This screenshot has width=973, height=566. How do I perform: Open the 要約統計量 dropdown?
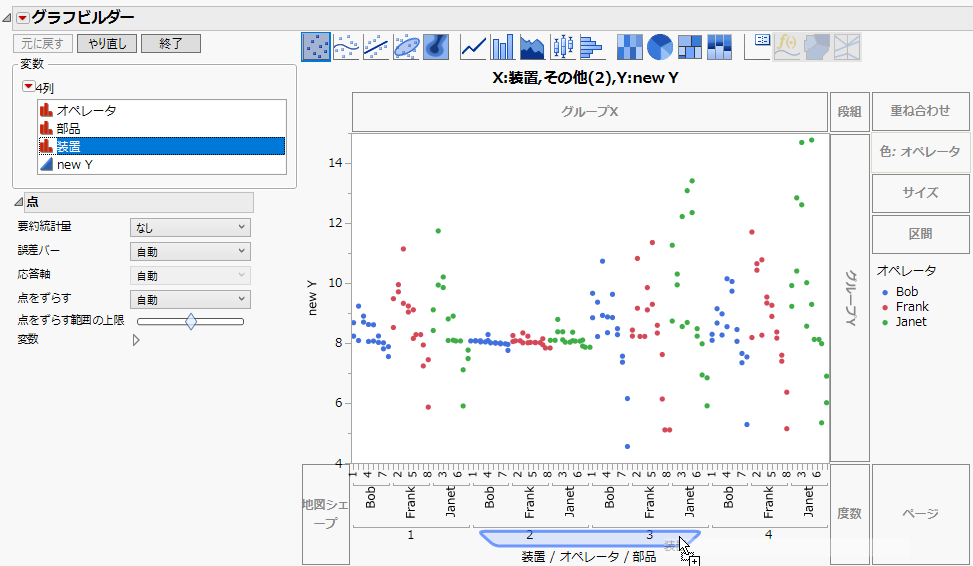(x=190, y=228)
